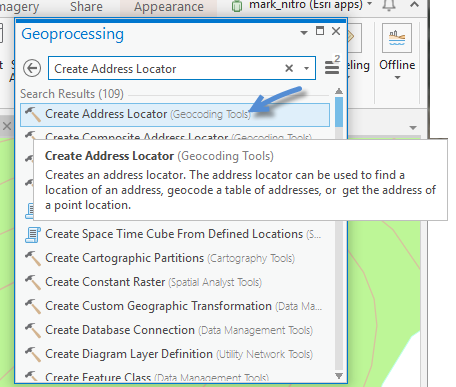Click hammer icon beside Create Cartographic Partitions

33,258
